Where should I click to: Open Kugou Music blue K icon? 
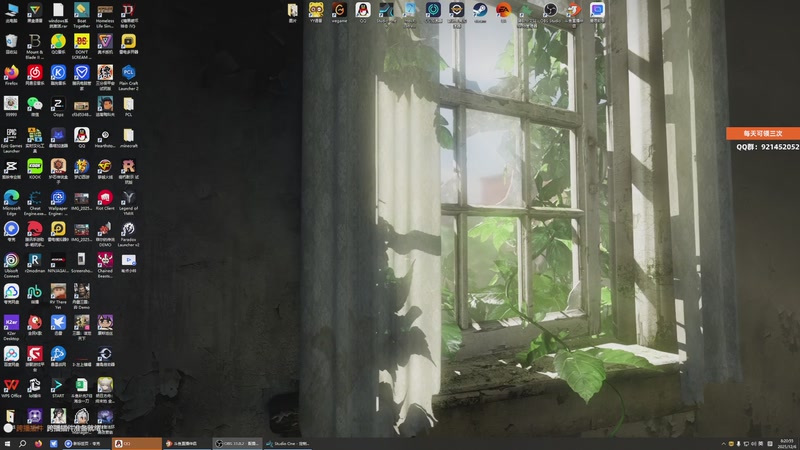click(x=58, y=74)
